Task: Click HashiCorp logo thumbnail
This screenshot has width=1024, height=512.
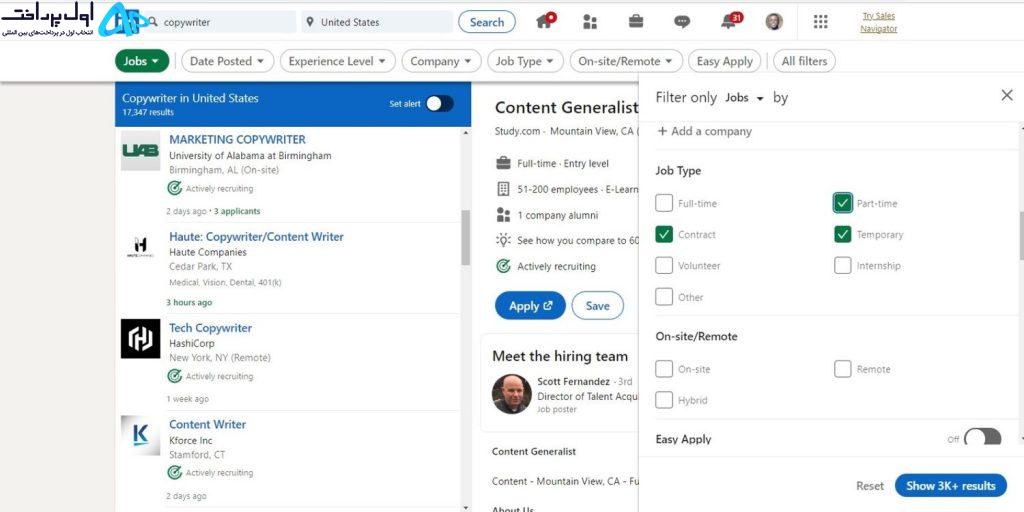Action: coord(140,338)
